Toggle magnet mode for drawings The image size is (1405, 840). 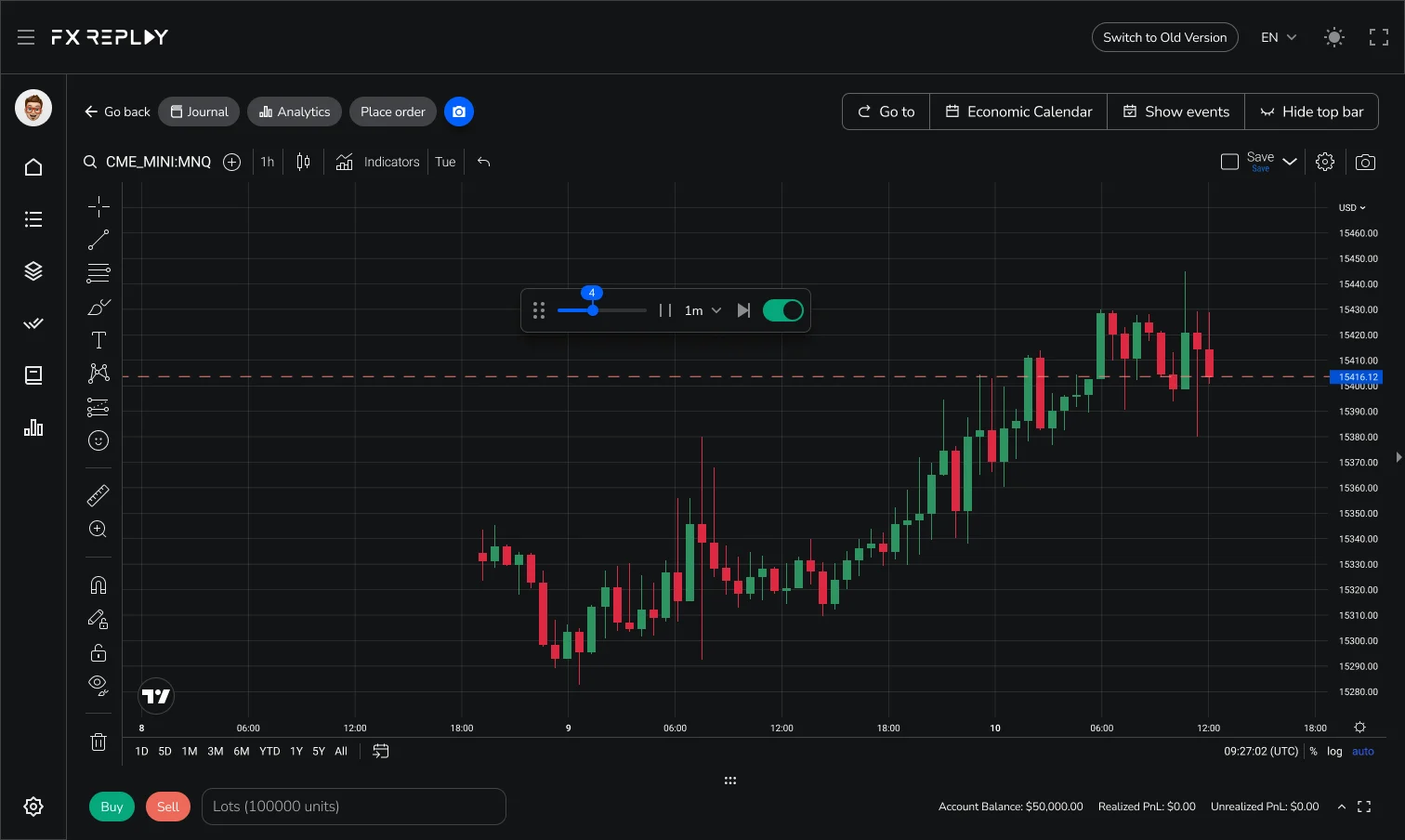[98, 584]
